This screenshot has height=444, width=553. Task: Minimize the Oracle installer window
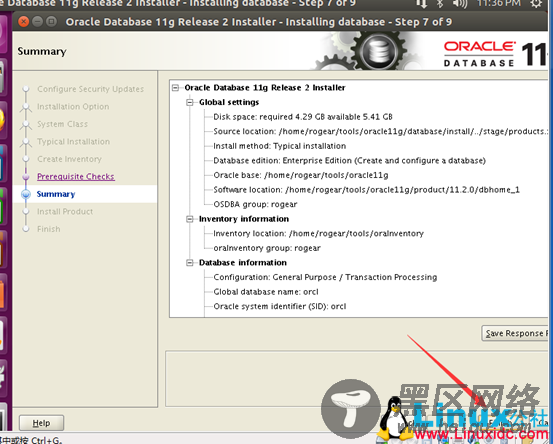pos(37,22)
